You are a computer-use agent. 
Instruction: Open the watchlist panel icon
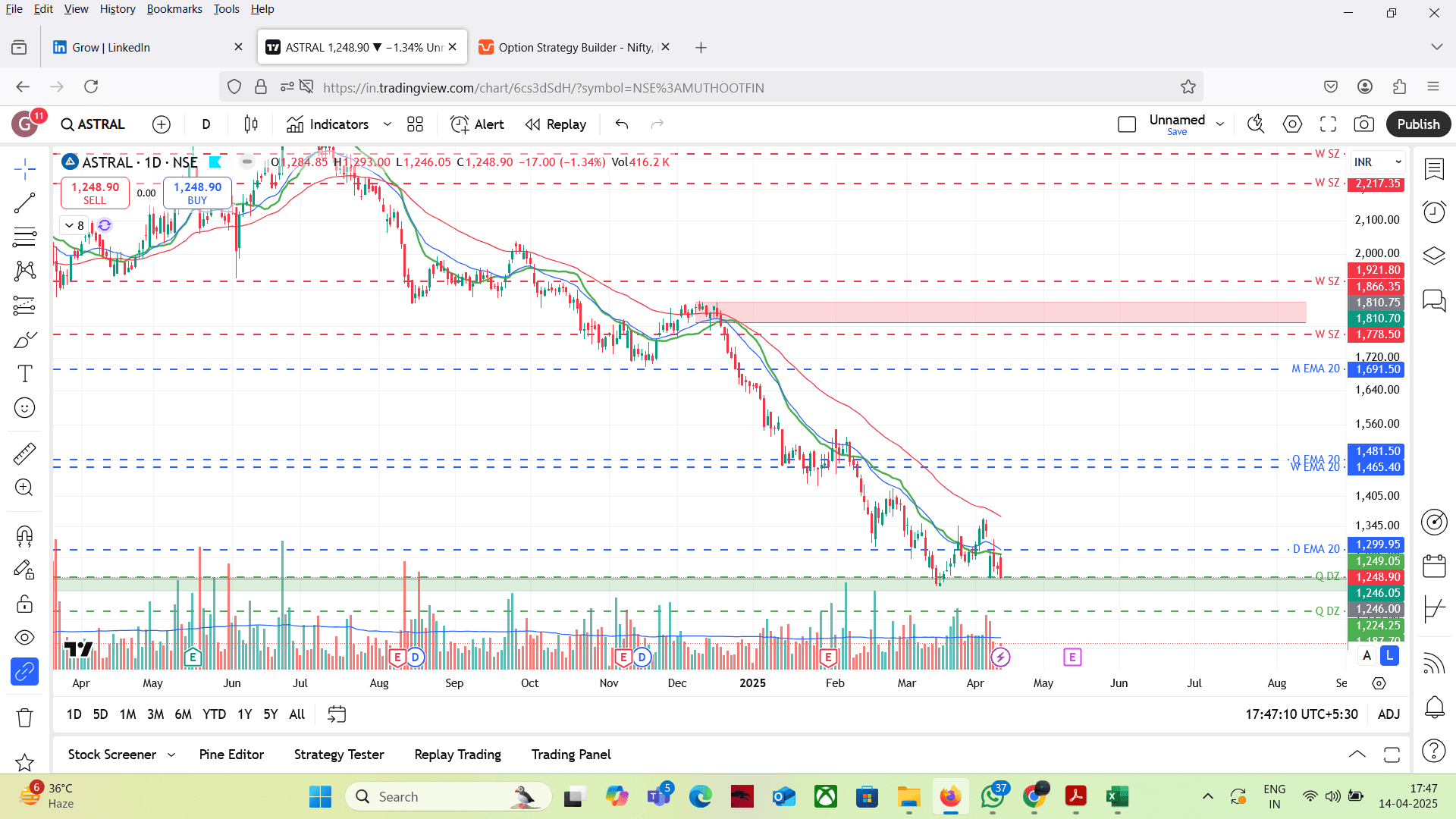pyautogui.click(x=1434, y=169)
